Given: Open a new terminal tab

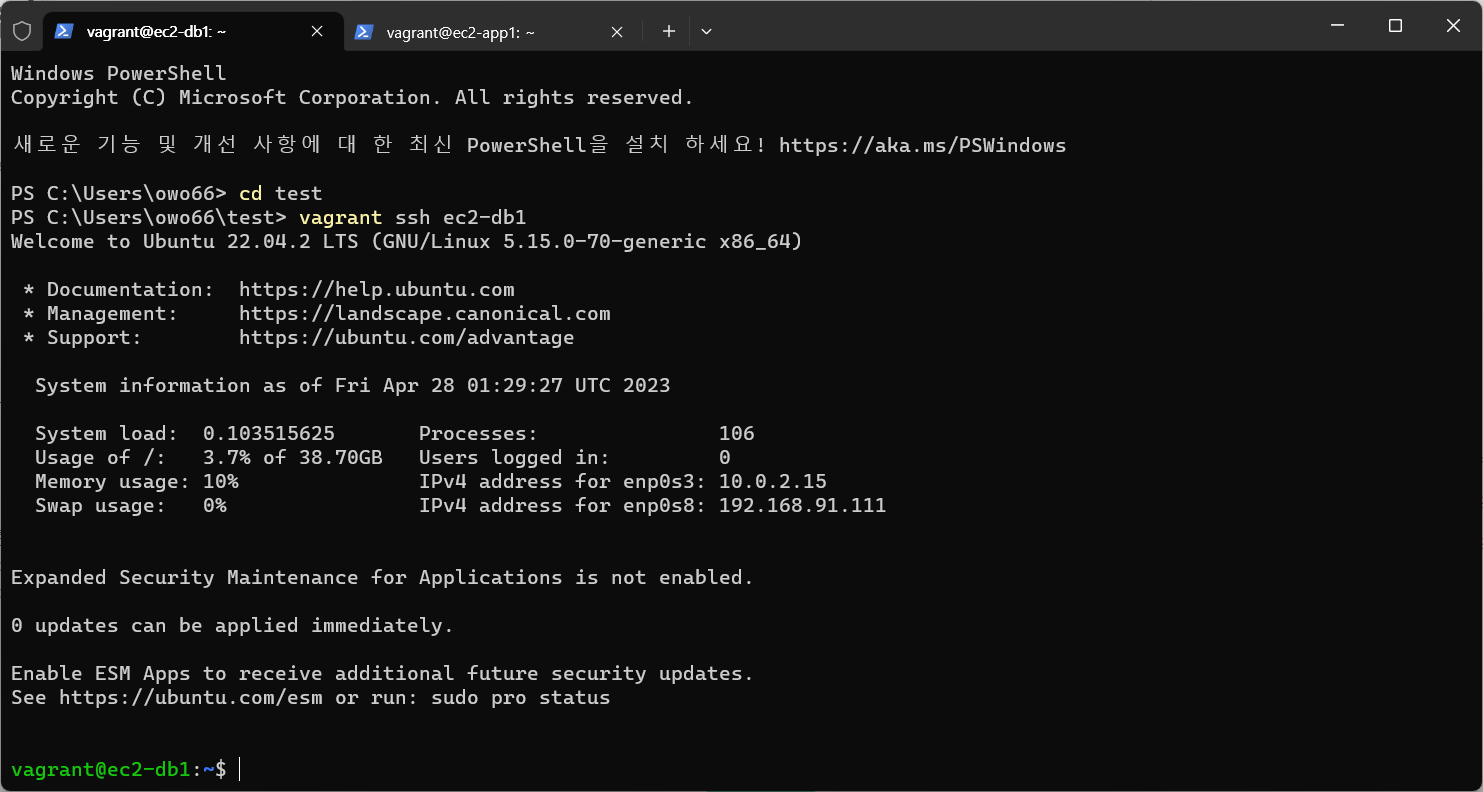Looking at the screenshot, I should coord(669,32).
